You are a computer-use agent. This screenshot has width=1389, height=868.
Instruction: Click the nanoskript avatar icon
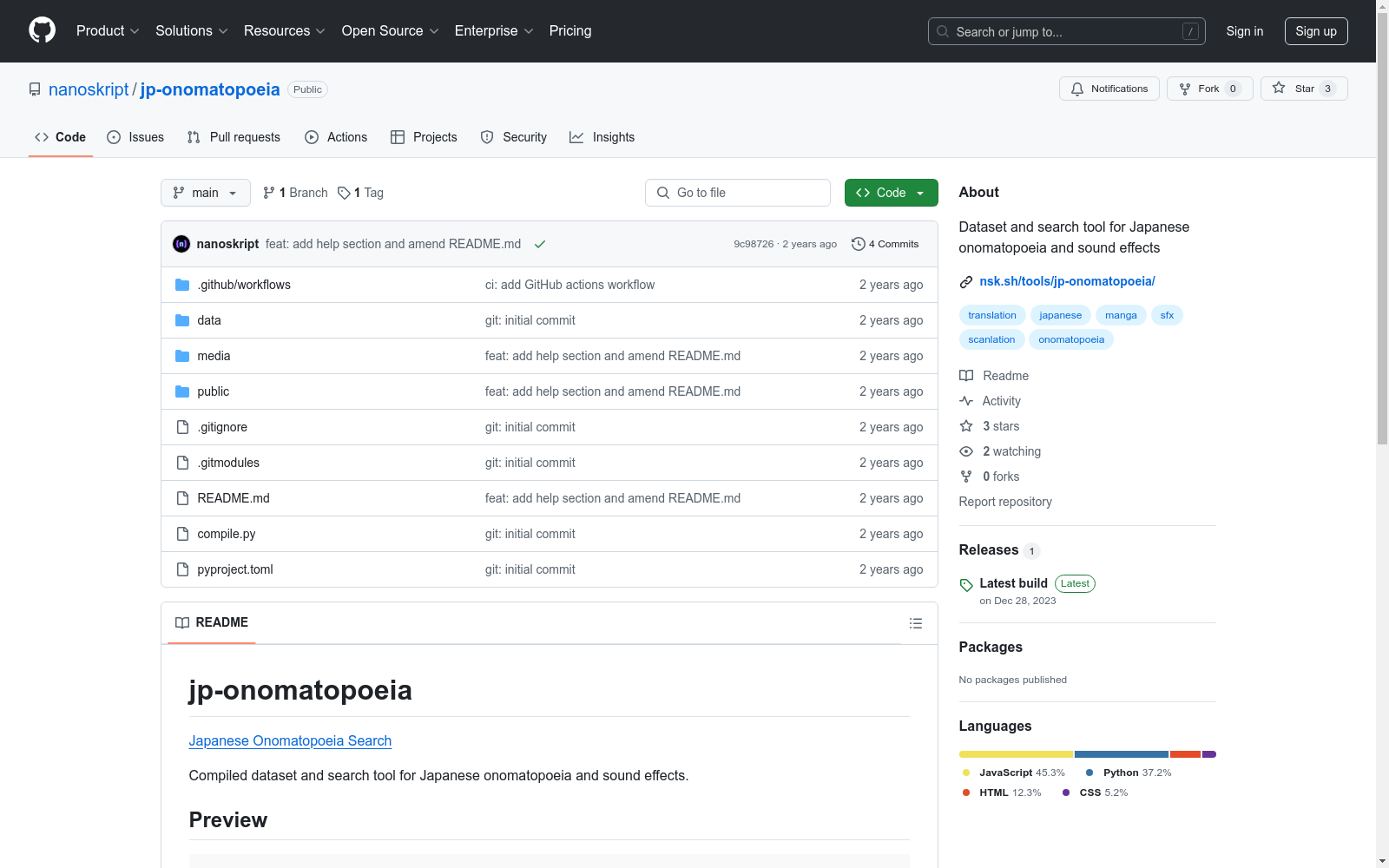point(181,244)
